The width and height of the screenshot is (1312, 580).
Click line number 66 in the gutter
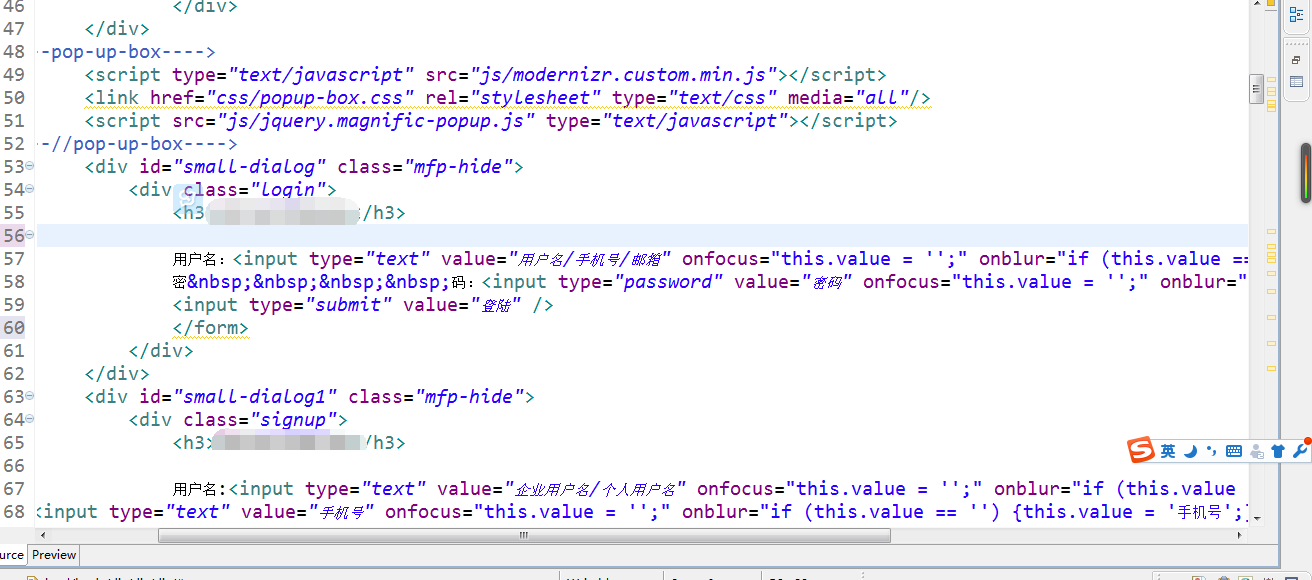coord(13,466)
